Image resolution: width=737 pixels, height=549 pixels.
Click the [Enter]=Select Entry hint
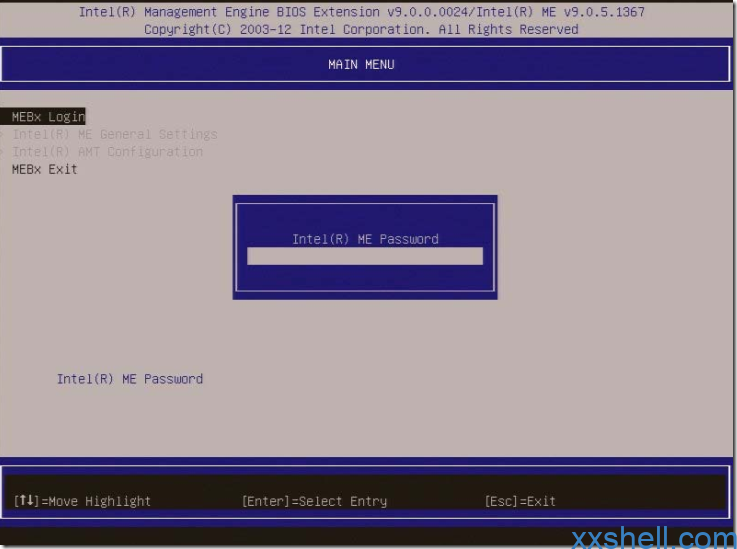tap(314, 501)
